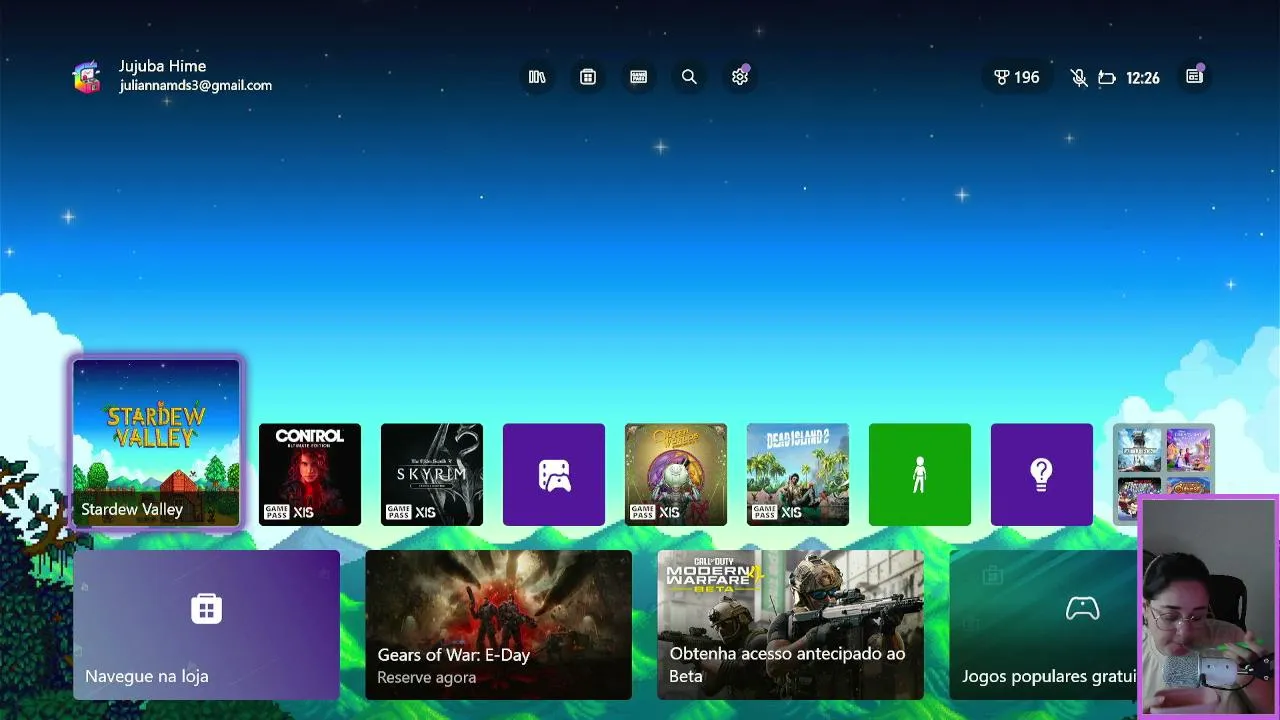Open the notifications news icon
The width and height of the screenshot is (1280, 720).
tap(1194, 77)
